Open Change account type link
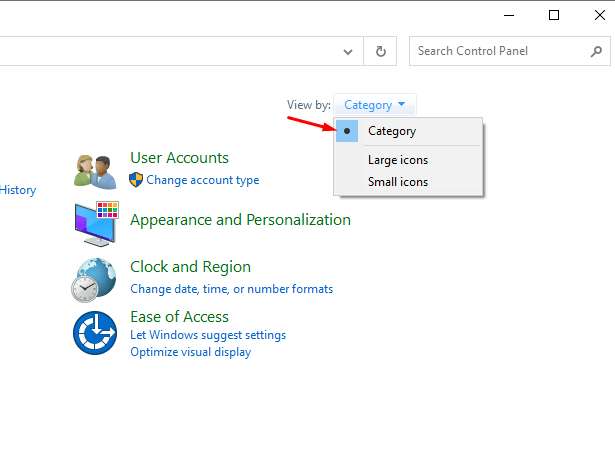The image size is (615, 451). (203, 180)
